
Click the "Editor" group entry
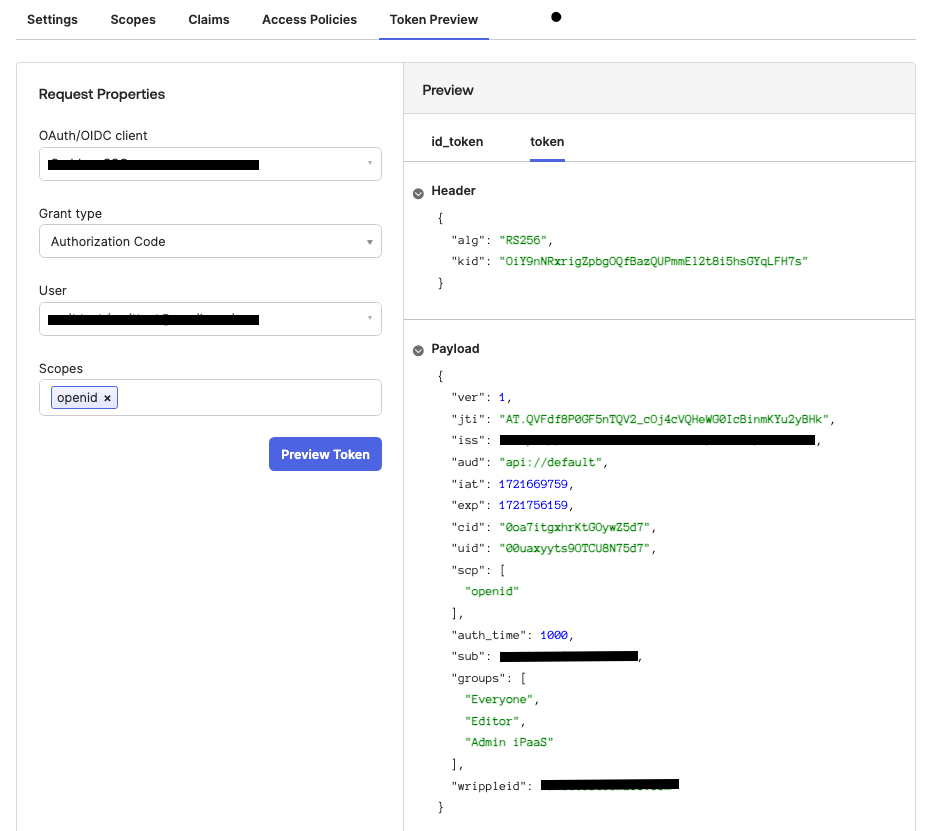tap(492, 721)
